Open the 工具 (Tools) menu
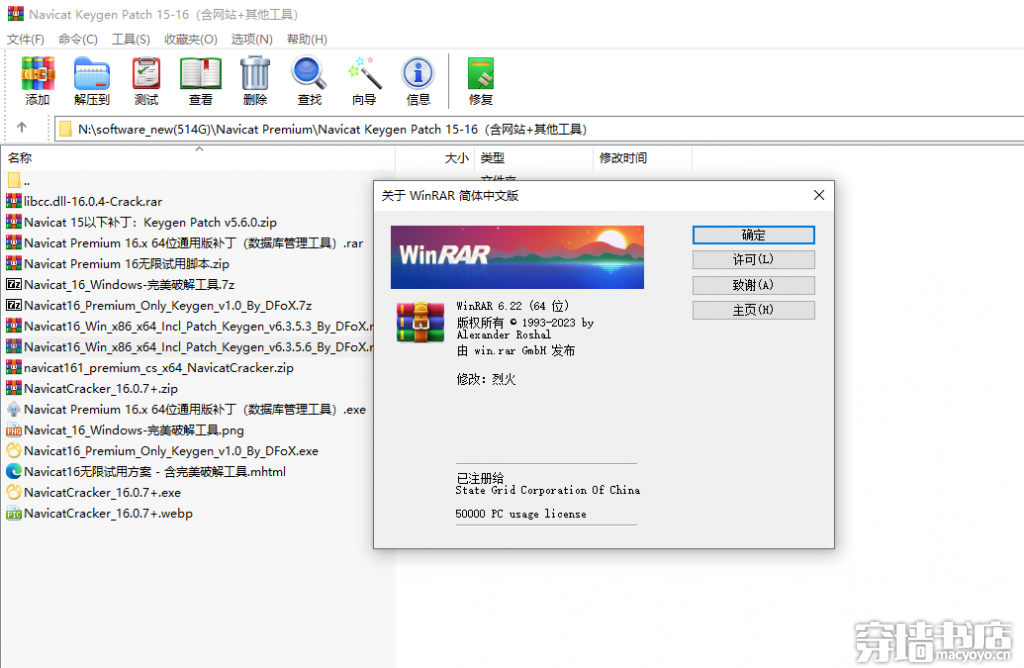The width and height of the screenshot is (1024, 668). pyautogui.click(x=130, y=39)
